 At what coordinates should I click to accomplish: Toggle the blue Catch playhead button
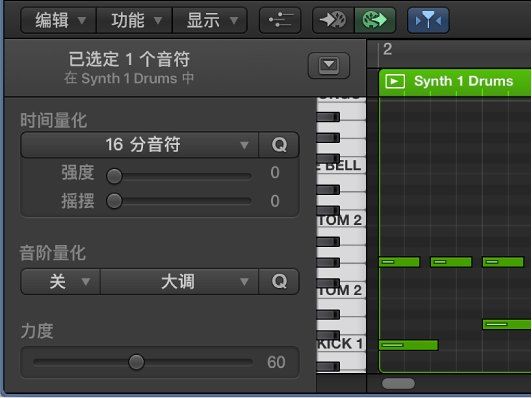click(x=428, y=20)
